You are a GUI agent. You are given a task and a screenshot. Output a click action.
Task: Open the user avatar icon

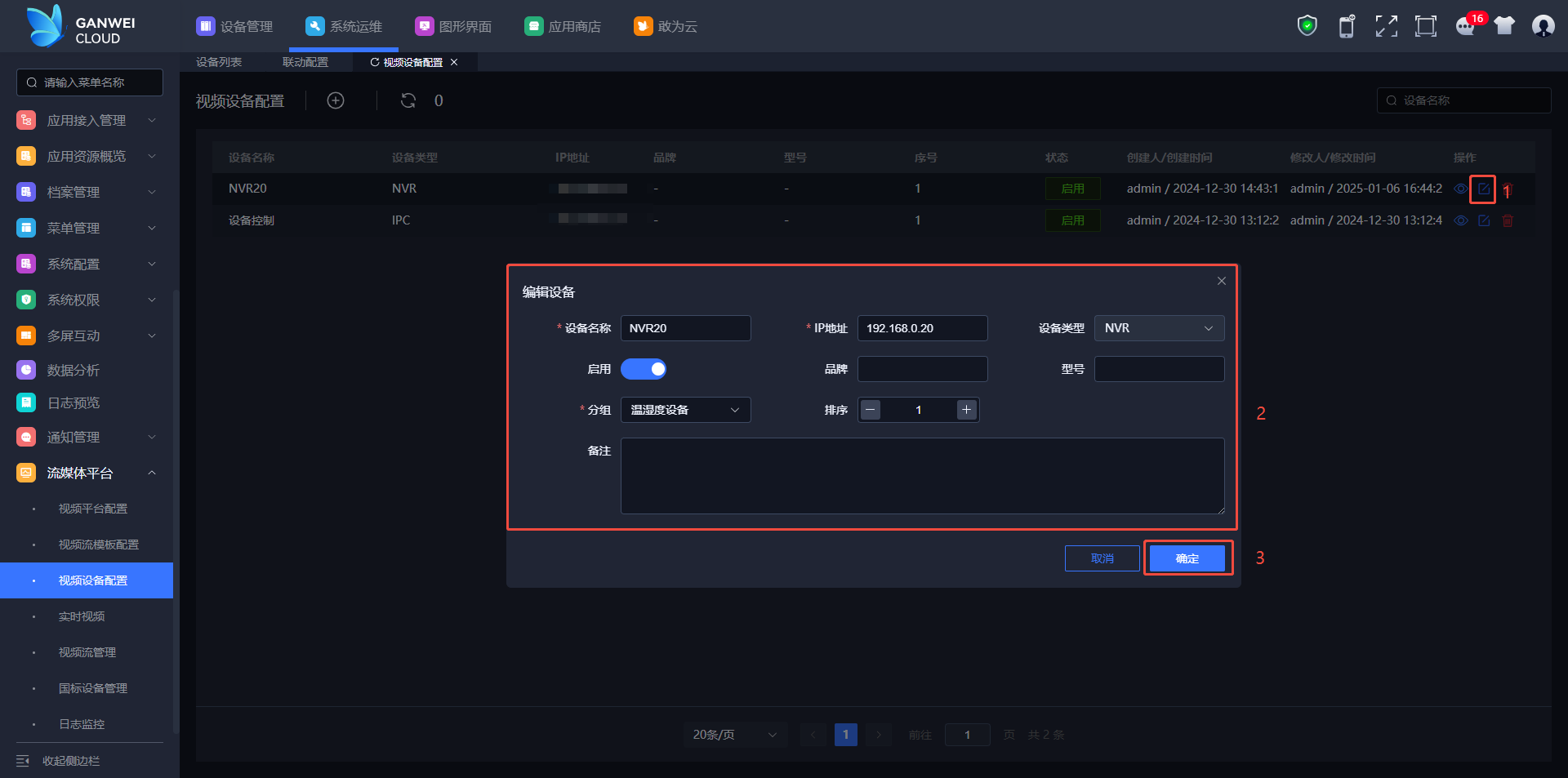tap(1543, 26)
